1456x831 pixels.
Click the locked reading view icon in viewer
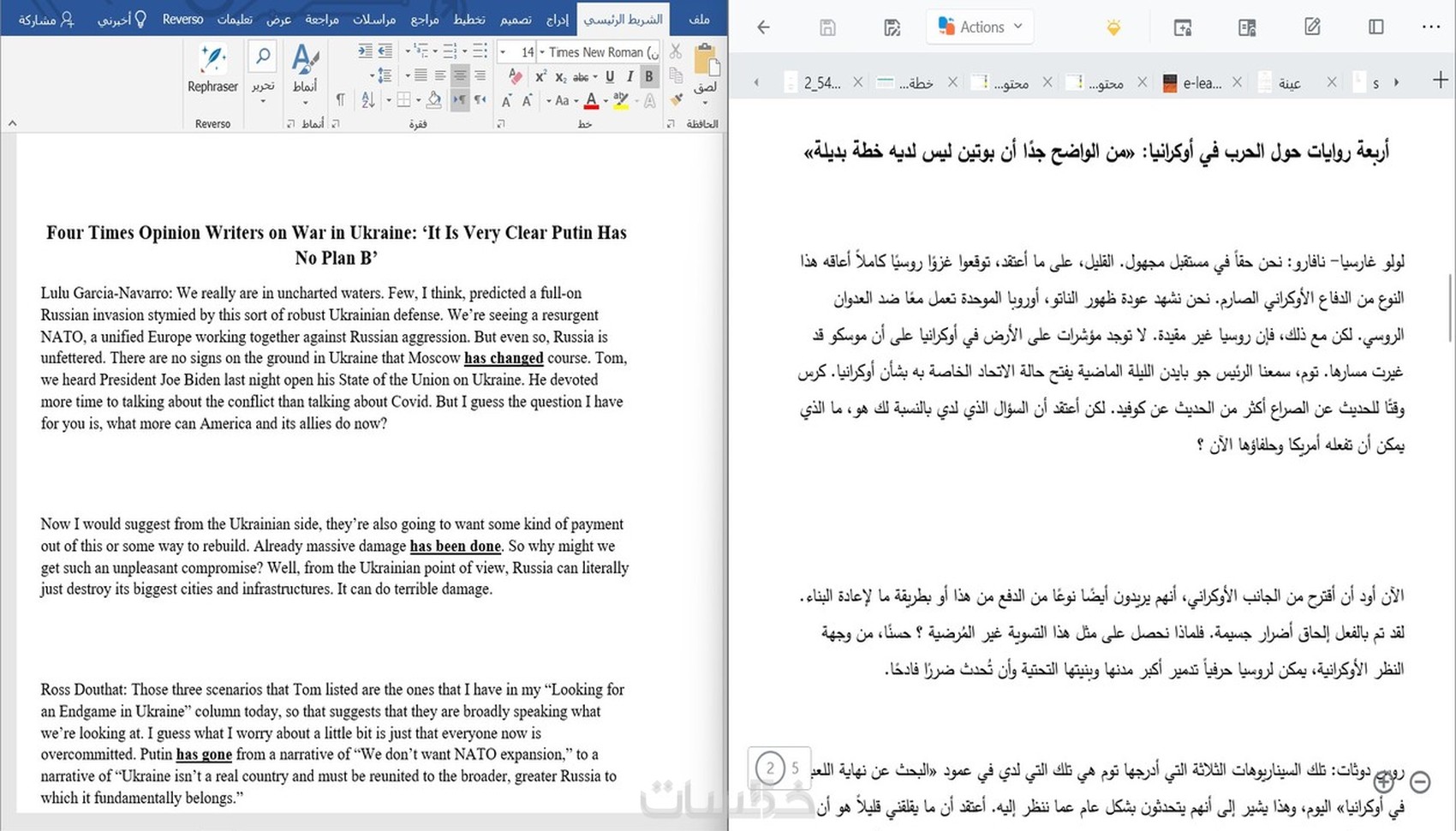(1247, 27)
